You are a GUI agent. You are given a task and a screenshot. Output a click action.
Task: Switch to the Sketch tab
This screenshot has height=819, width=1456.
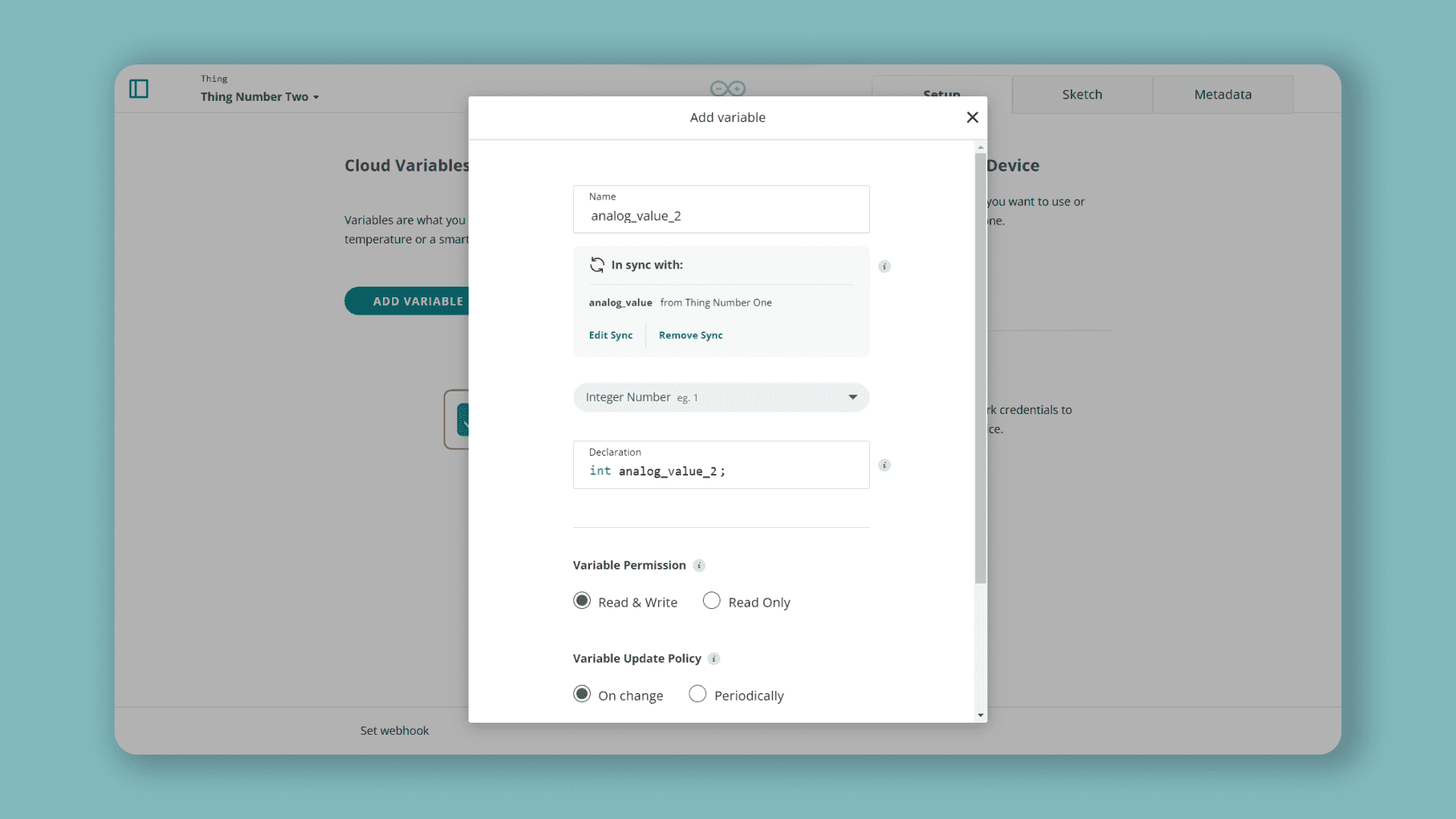click(1081, 95)
